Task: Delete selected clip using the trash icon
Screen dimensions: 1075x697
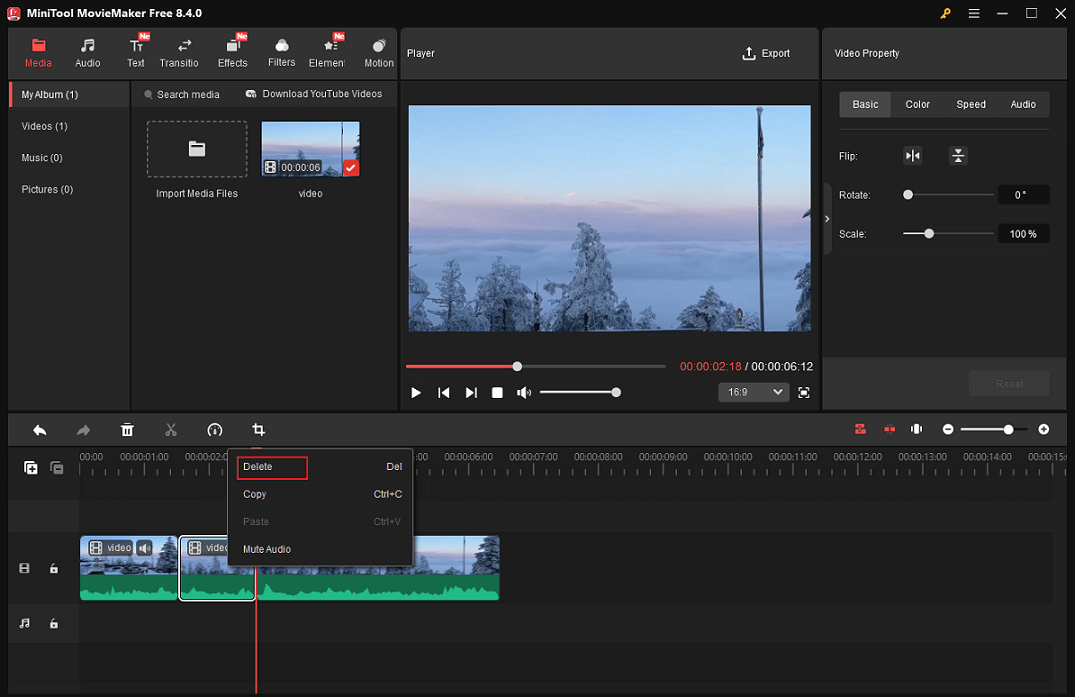Action: [x=127, y=429]
